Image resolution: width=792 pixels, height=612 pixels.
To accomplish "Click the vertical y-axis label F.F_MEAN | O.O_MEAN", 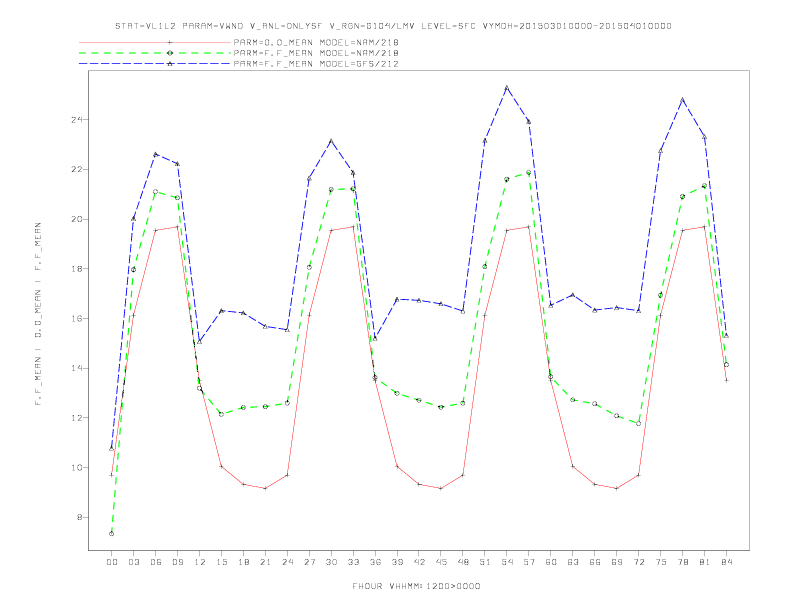I will pyautogui.click(x=38, y=314).
